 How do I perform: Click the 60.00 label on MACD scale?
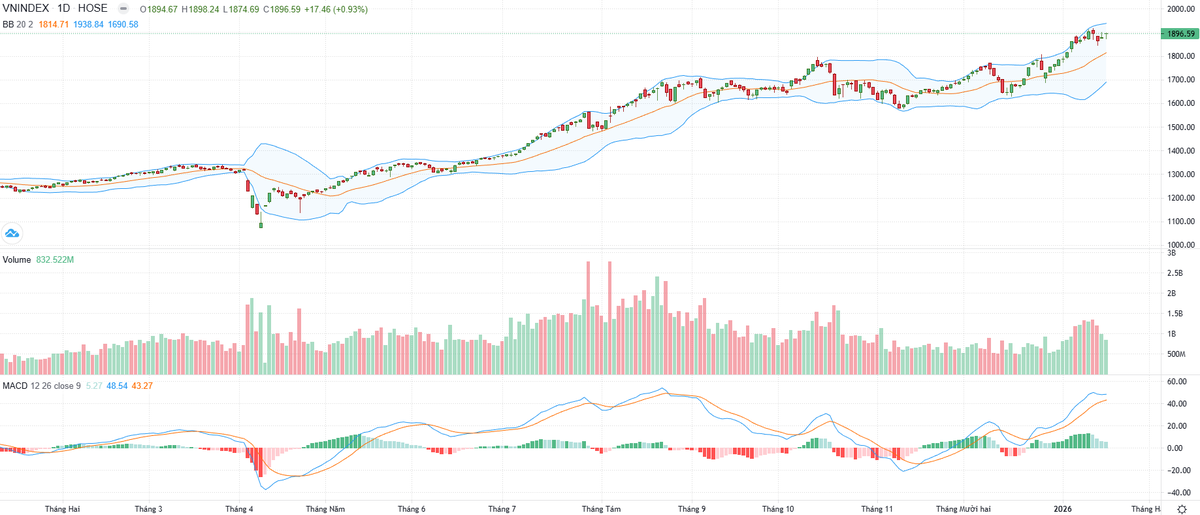[x=1176, y=382]
